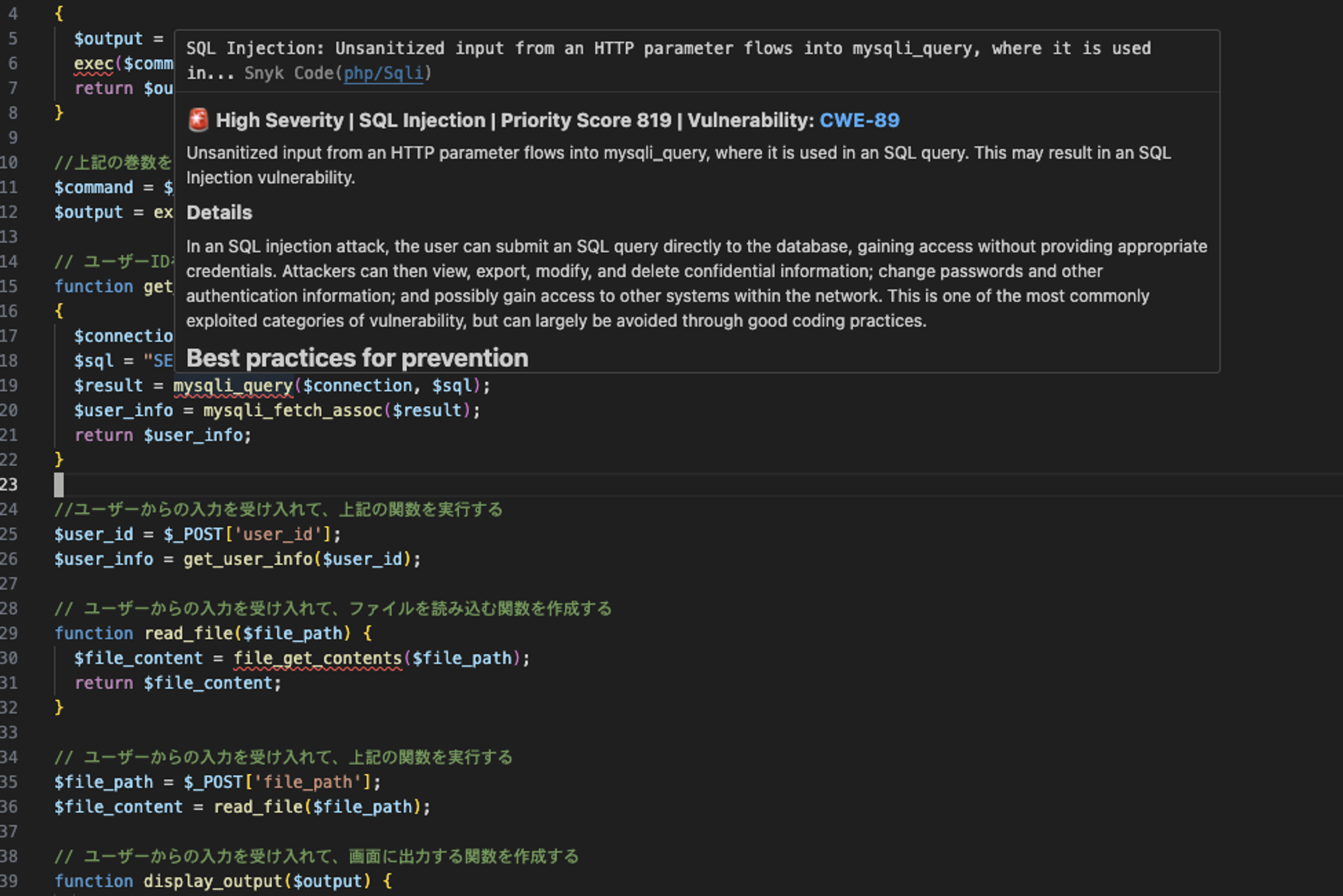This screenshot has height=896, width=1343.
Task: Click line number 23 in the gutter
Action: pos(9,485)
